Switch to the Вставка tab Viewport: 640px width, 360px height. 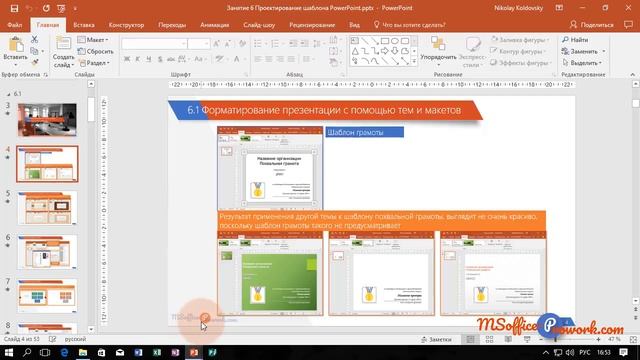[84, 25]
